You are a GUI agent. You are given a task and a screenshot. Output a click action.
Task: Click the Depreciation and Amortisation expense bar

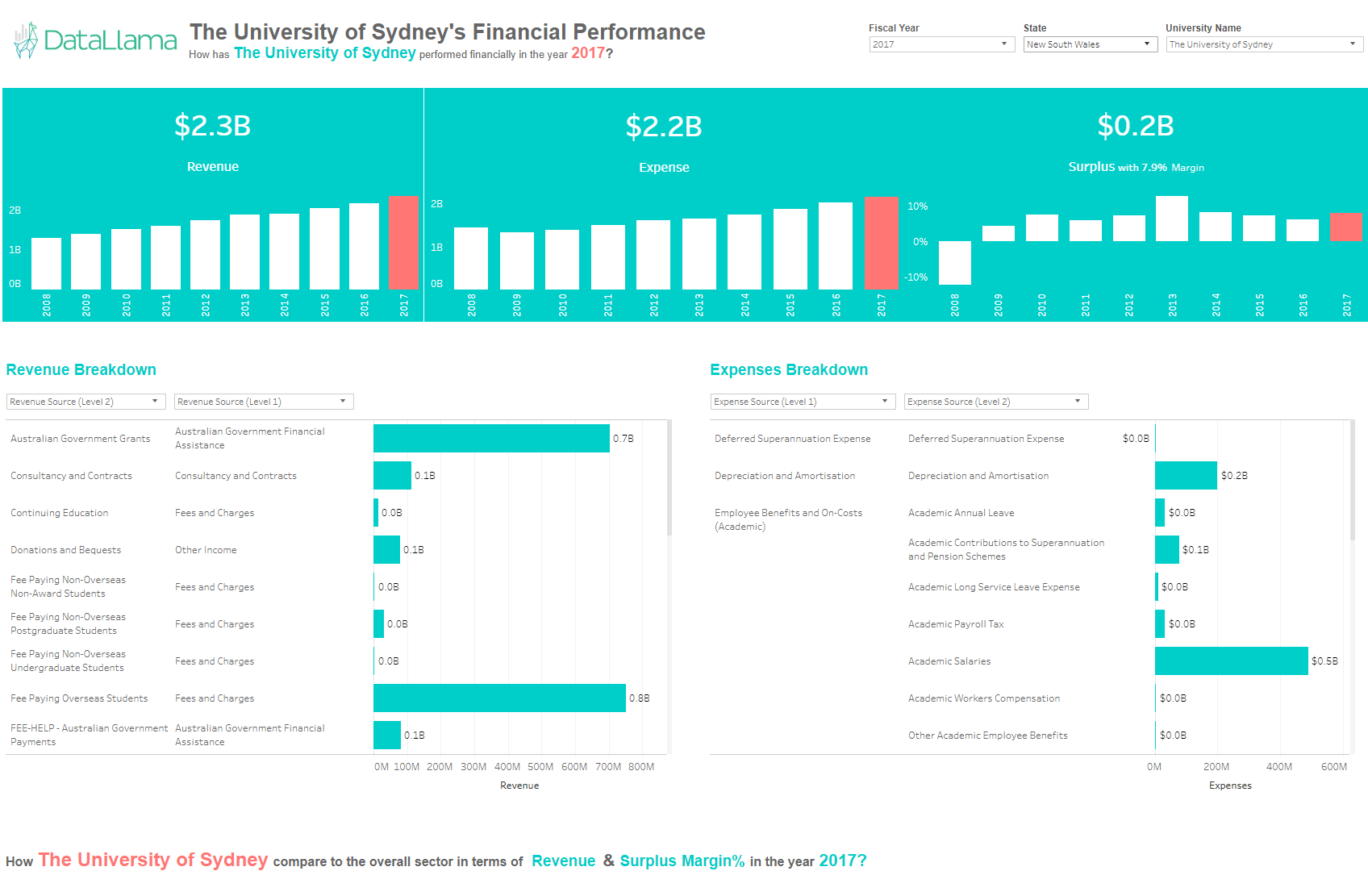point(1186,476)
